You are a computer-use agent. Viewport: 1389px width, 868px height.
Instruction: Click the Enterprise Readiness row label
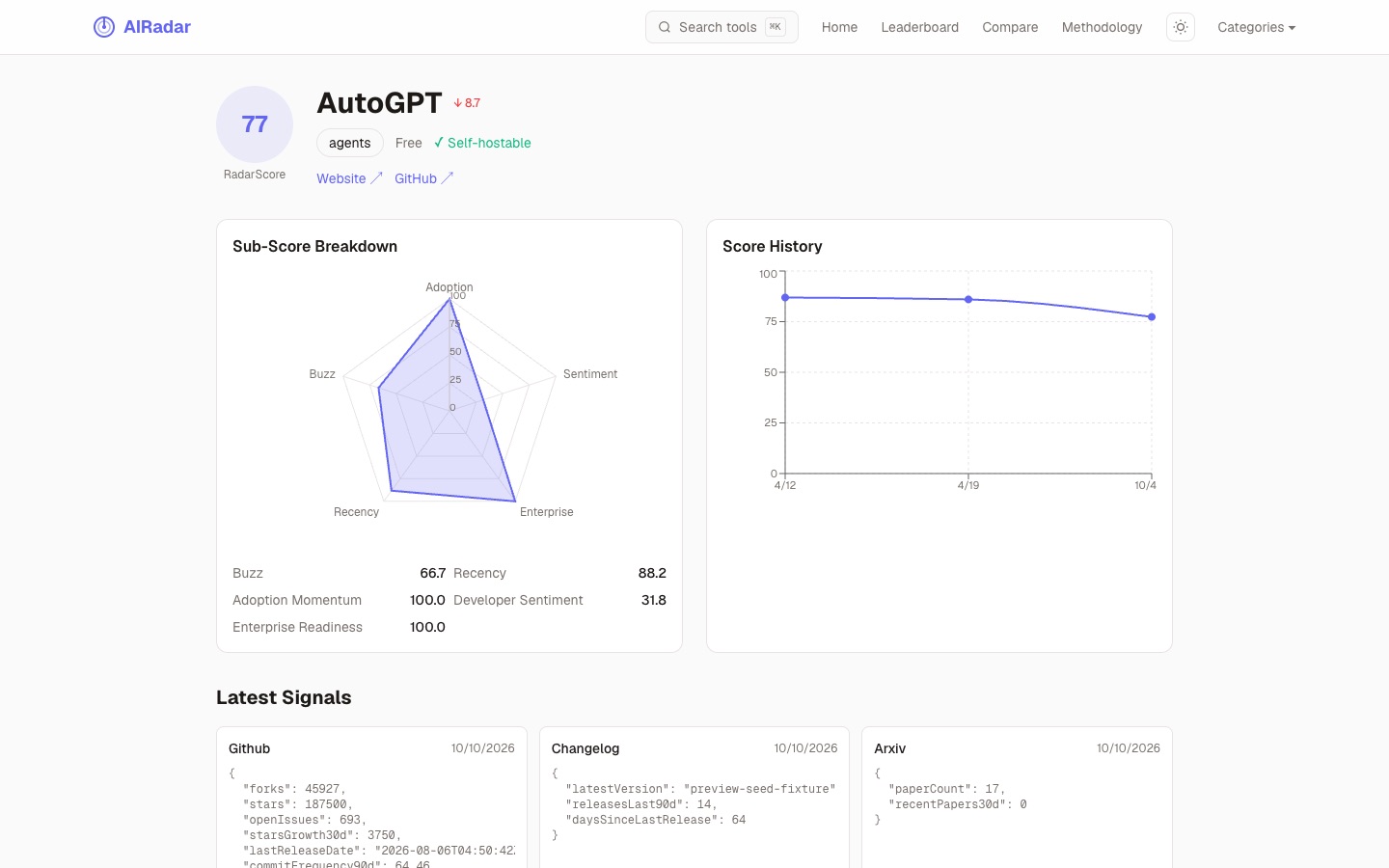297,627
